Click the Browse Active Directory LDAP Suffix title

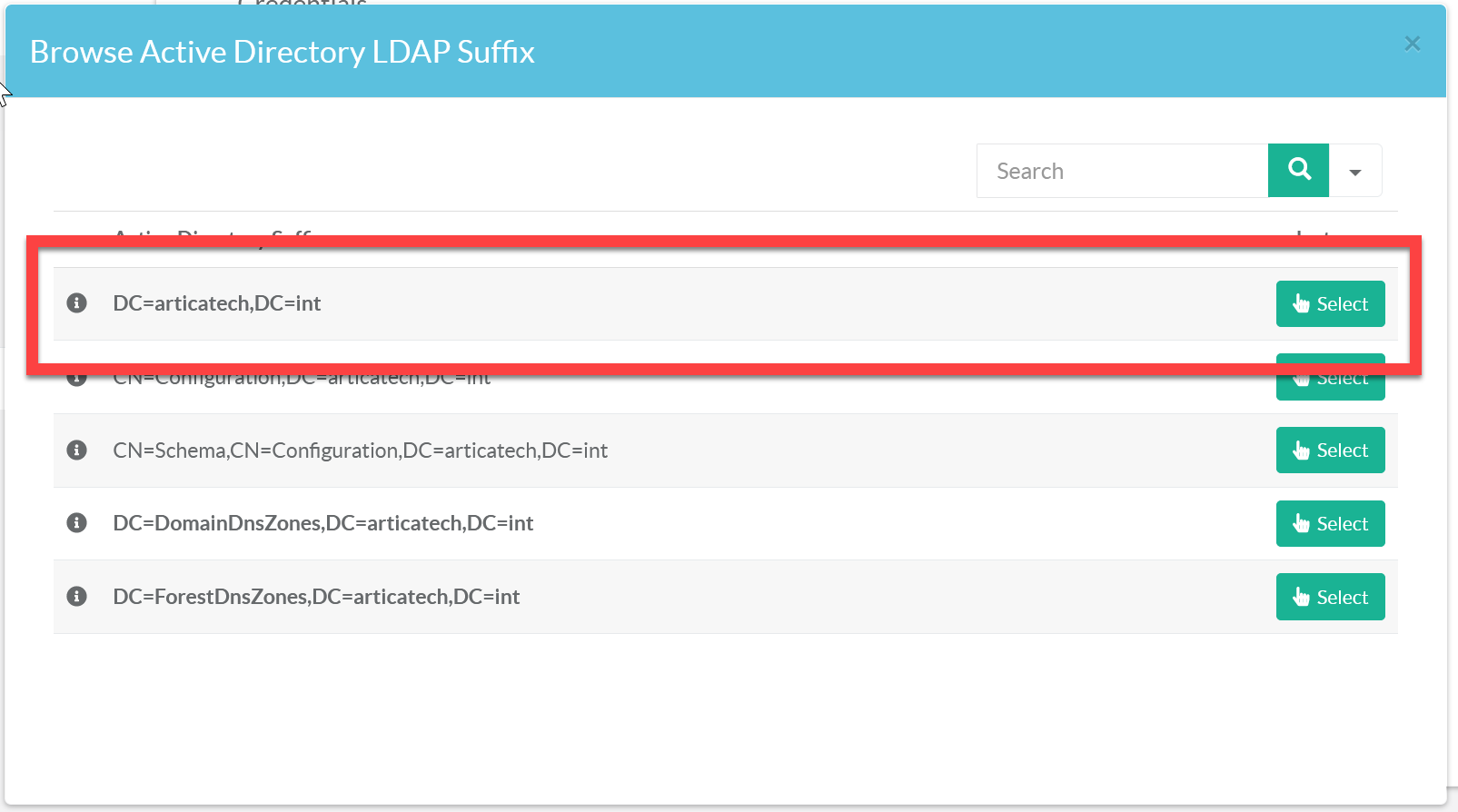point(283,52)
